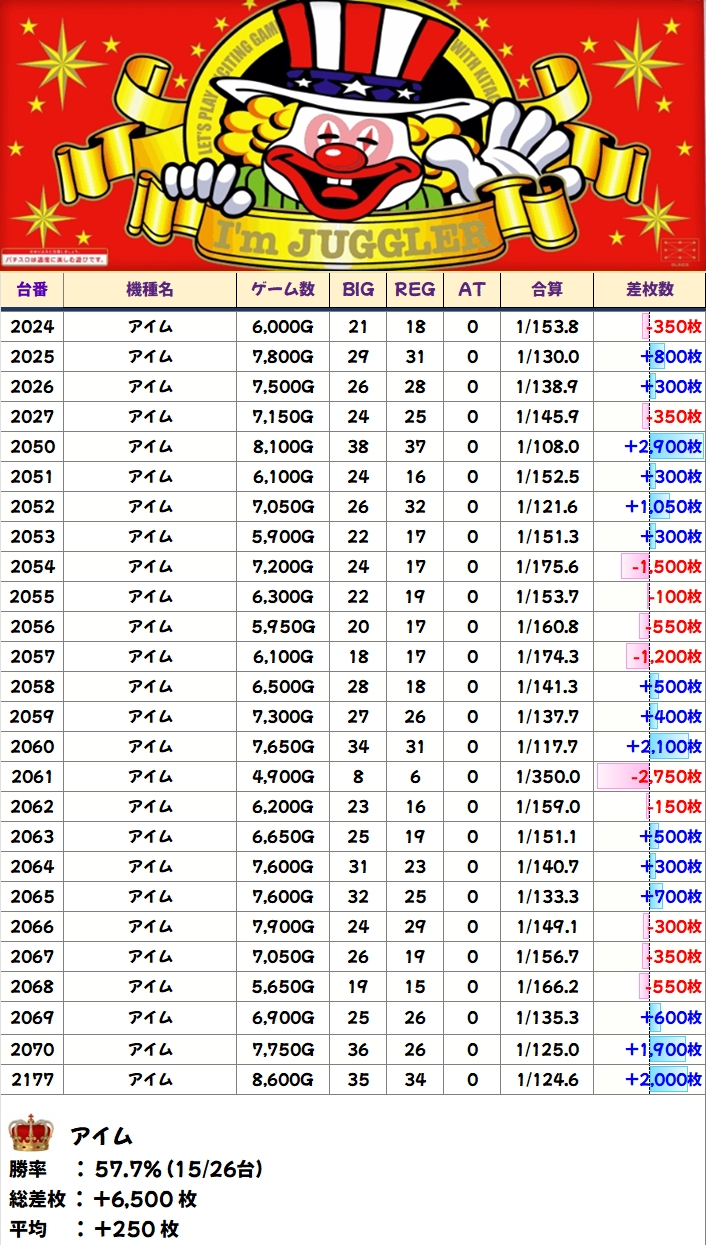Click the 差枚数 column header
The width and height of the screenshot is (706, 1245).
(649, 289)
